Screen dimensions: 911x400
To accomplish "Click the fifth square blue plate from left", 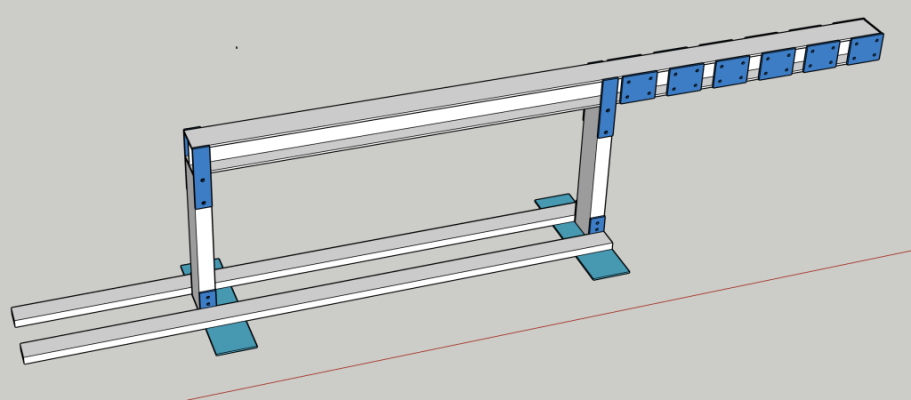I will tap(823, 57).
